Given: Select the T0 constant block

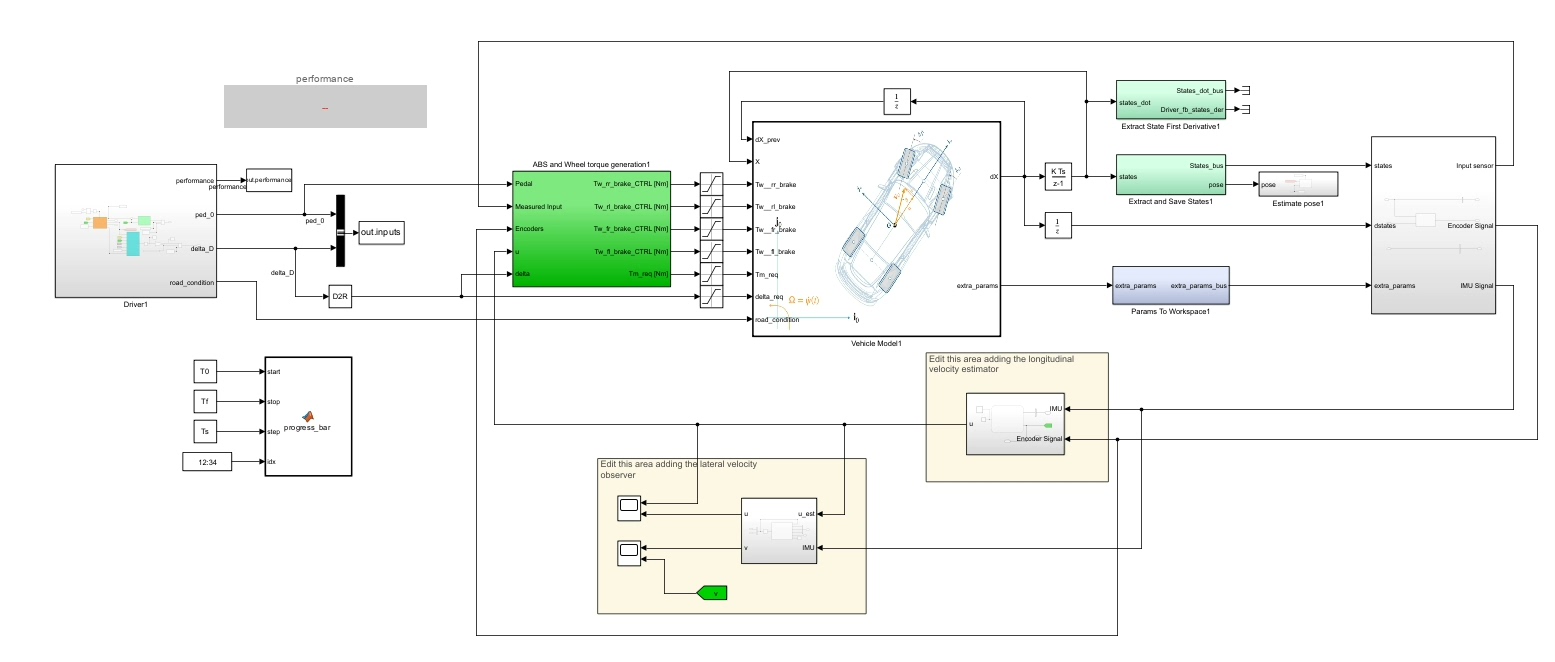Looking at the screenshot, I should coord(205,371).
